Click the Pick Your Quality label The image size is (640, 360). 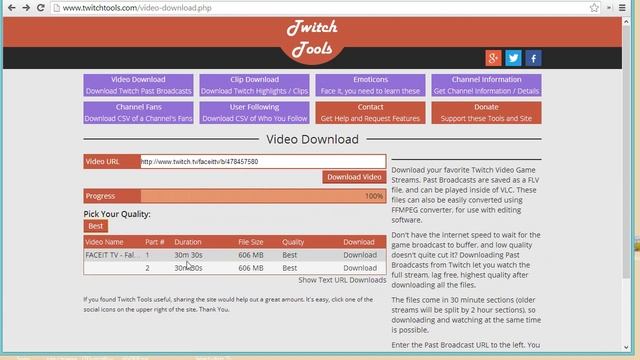pyautogui.click(x=117, y=214)
